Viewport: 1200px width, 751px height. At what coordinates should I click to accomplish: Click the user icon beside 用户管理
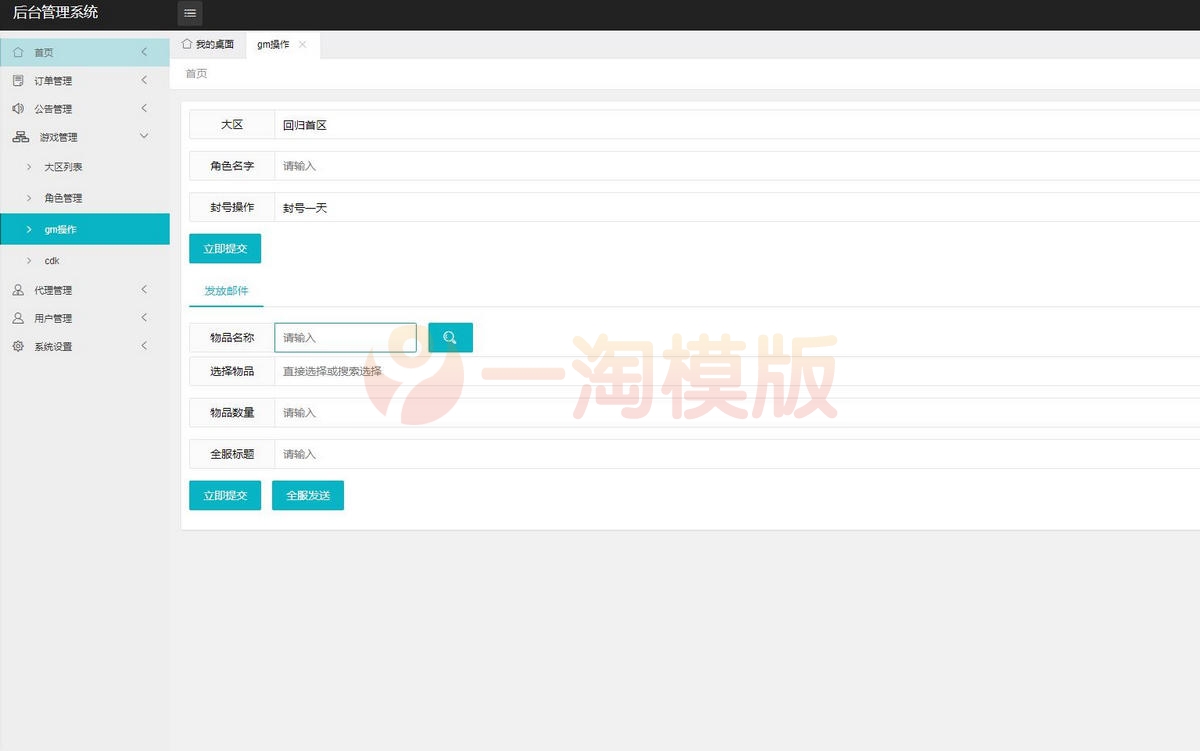18,318
